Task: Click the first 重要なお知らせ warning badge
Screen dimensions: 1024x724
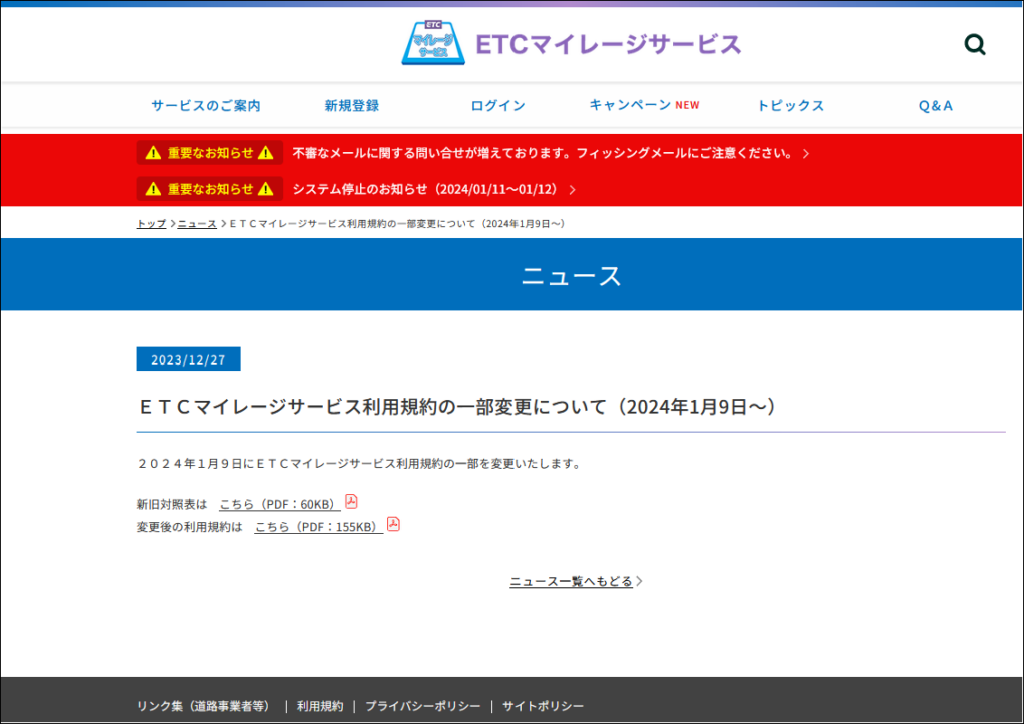Action: [210, 153]
